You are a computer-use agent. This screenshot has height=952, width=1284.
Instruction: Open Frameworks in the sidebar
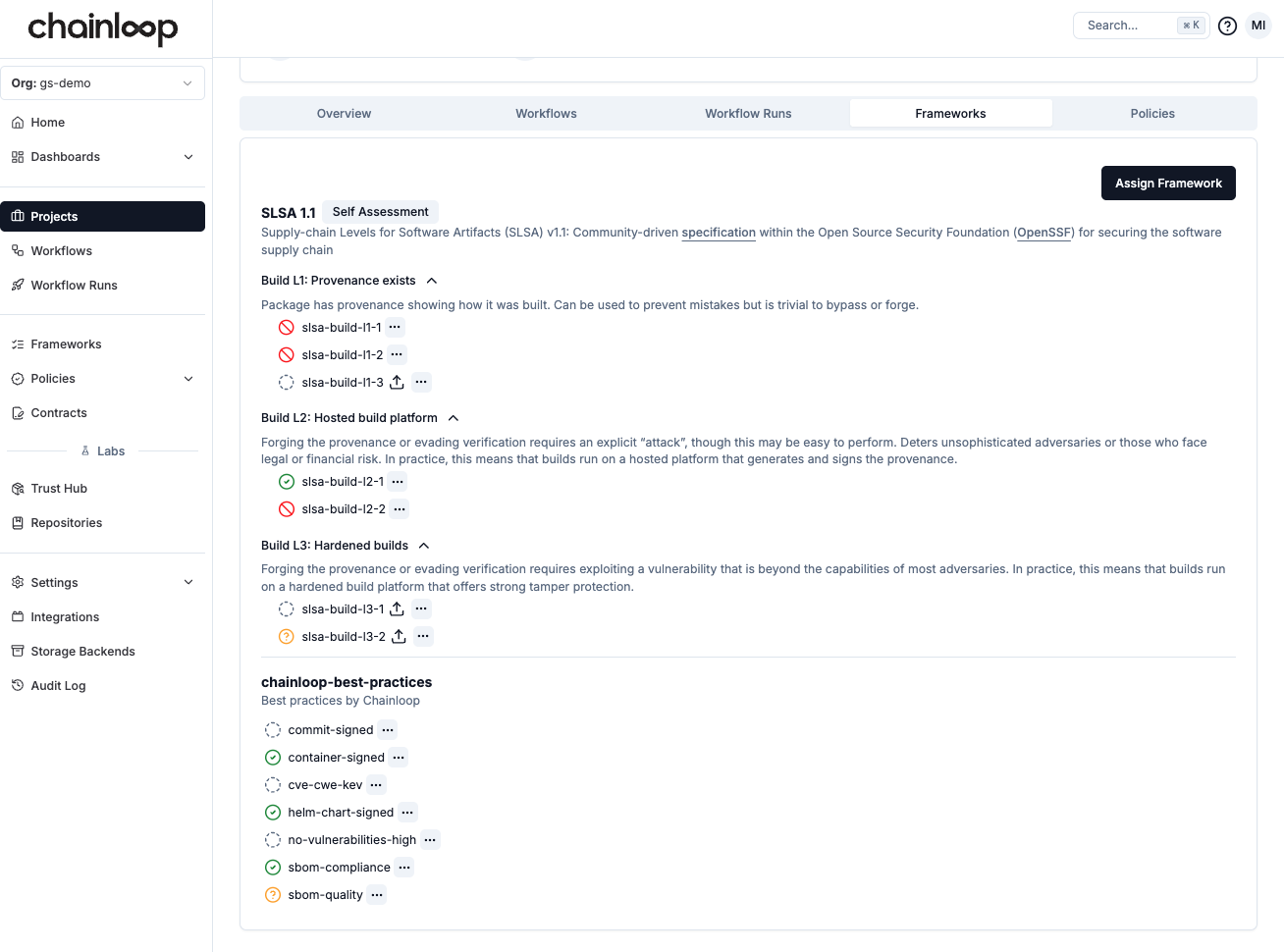(x=102, y=344)
